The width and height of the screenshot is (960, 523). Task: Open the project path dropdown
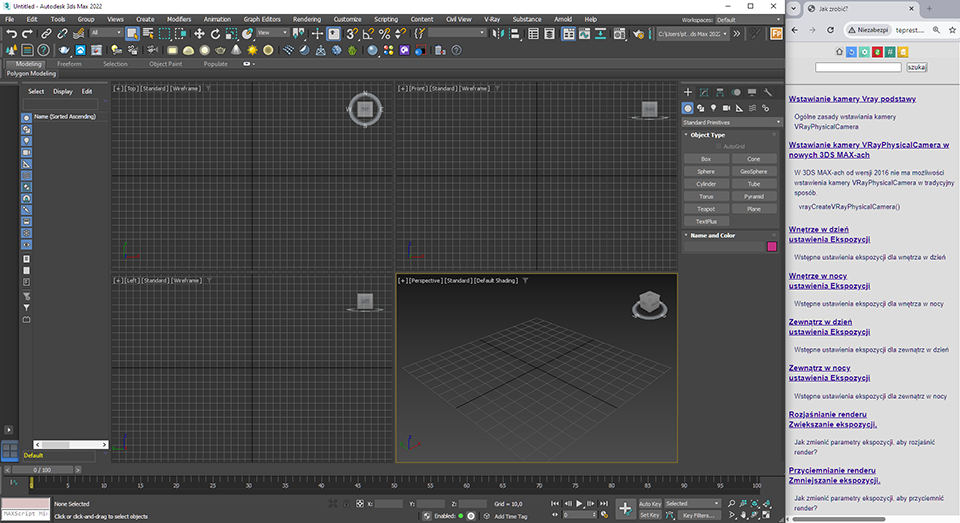coord(692,34)
